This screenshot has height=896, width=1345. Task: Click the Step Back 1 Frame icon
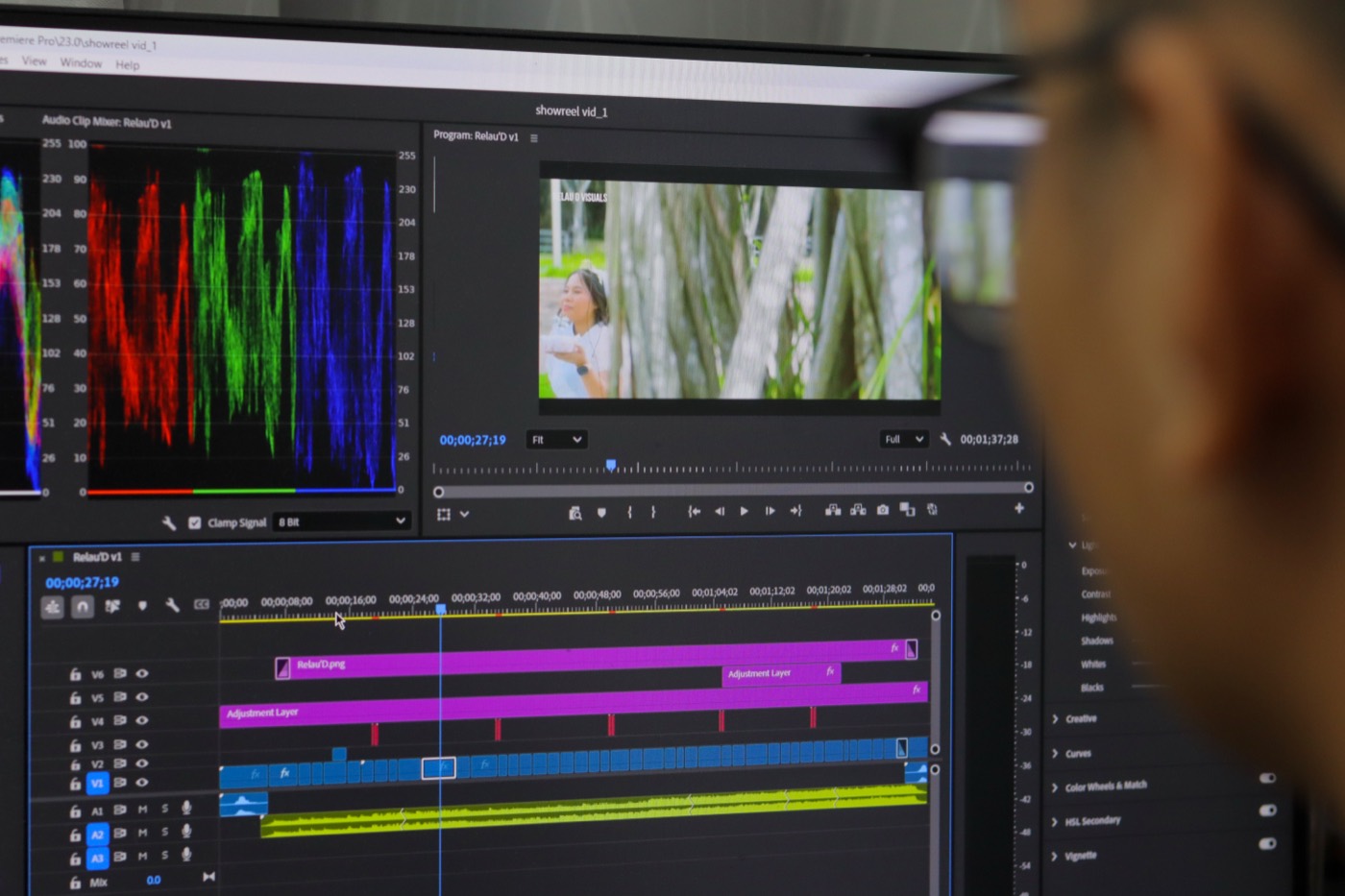pos(720,512)
